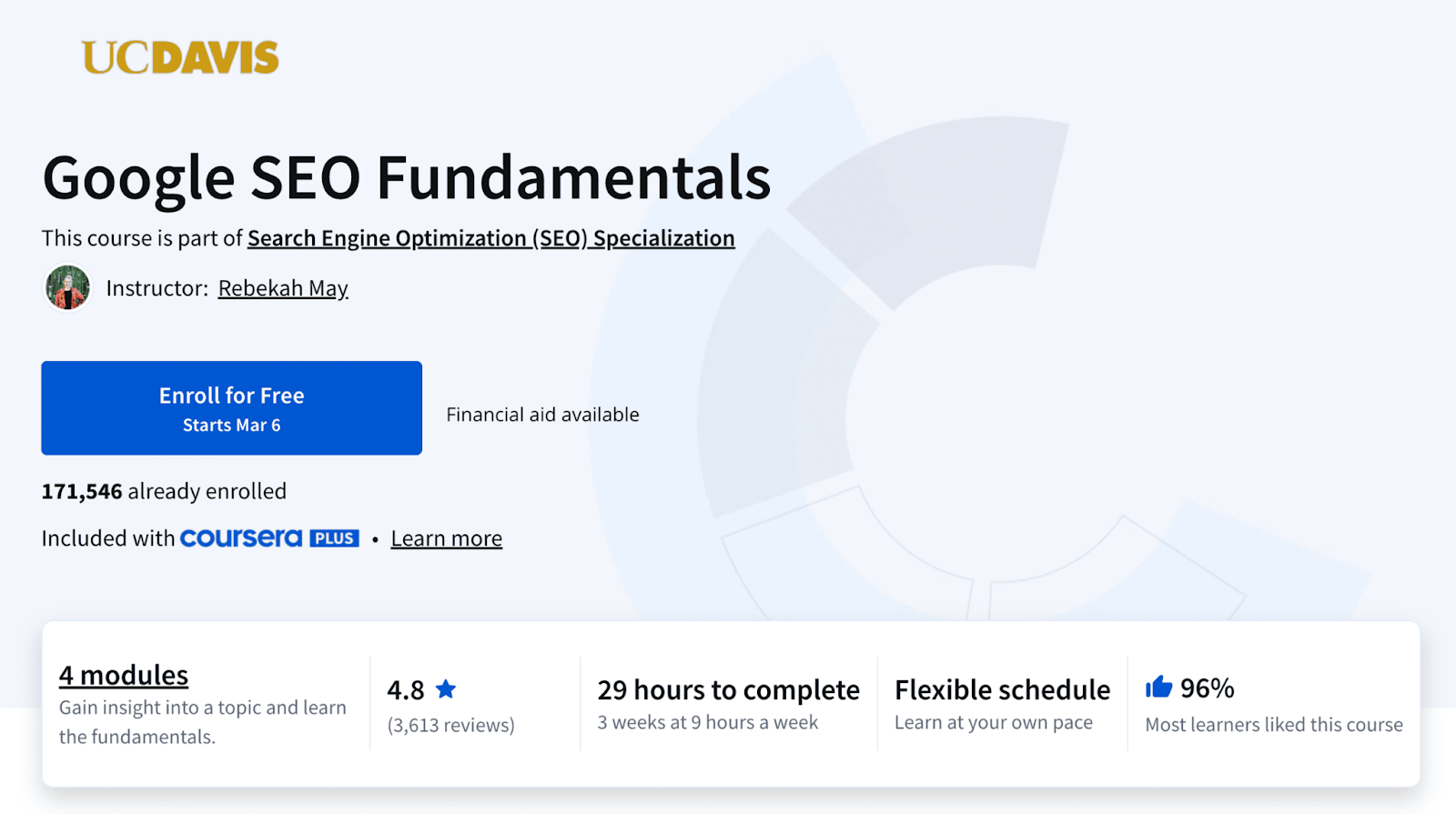
Task: Click the Financial aid available text
Action: point(542,415)
